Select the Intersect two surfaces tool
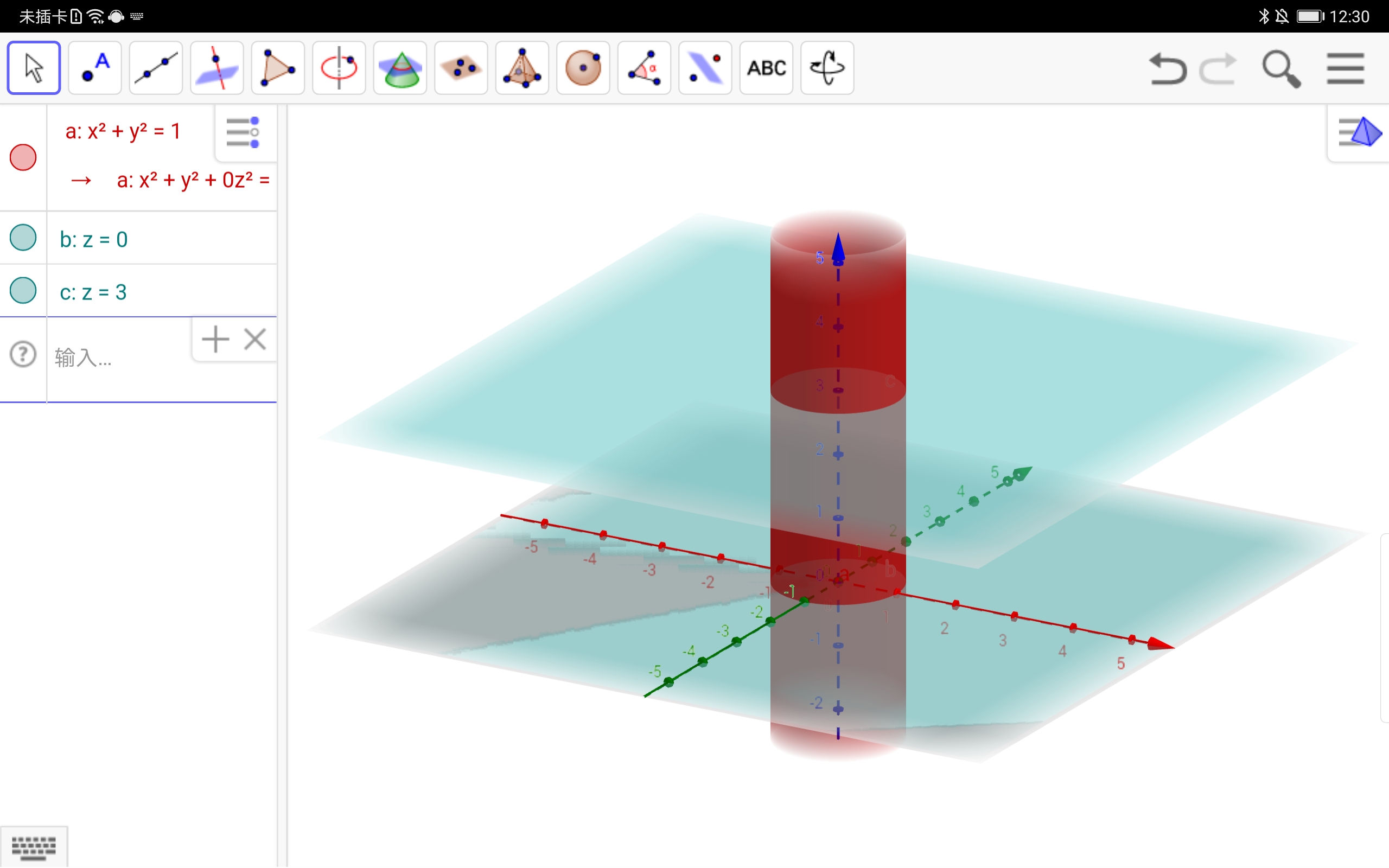The width and height of the screenshot is (1389, 868). click(x=400, y=68)
